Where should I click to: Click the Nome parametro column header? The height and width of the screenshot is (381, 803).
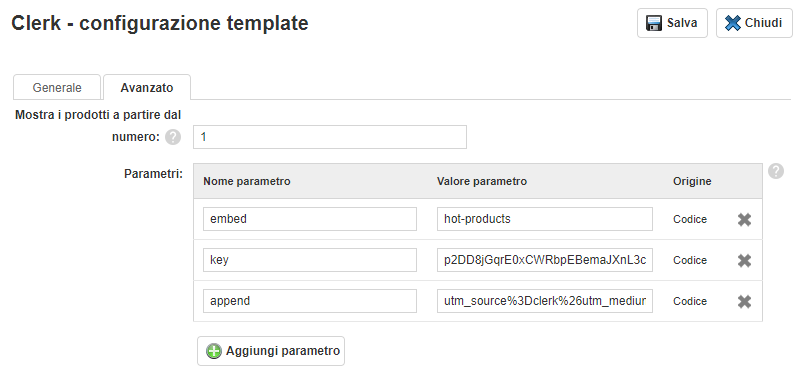(247, 181)
